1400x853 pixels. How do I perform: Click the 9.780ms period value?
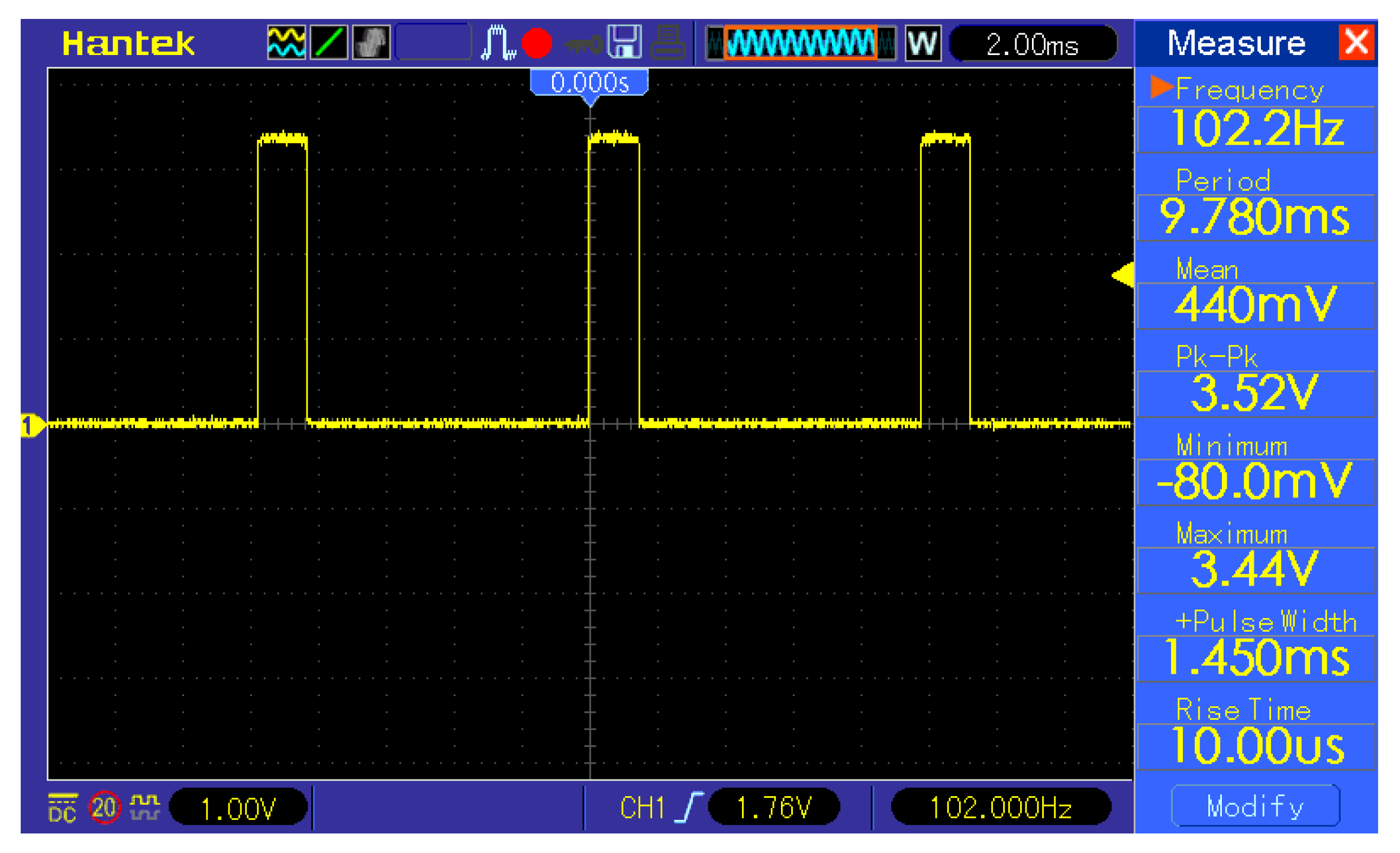[1256, 217]
